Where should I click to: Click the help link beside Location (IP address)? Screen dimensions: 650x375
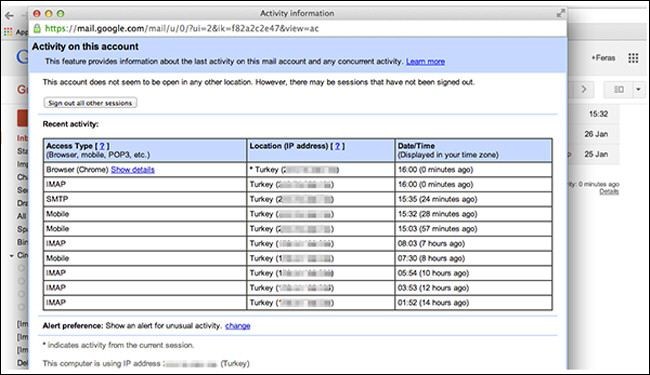(337, 146)
